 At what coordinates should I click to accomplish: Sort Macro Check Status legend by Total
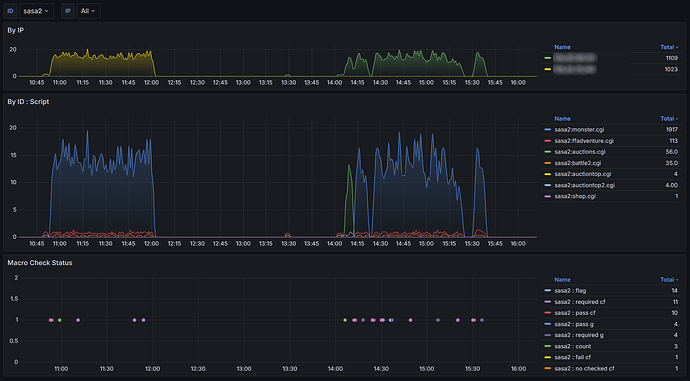tap(669, 280)
